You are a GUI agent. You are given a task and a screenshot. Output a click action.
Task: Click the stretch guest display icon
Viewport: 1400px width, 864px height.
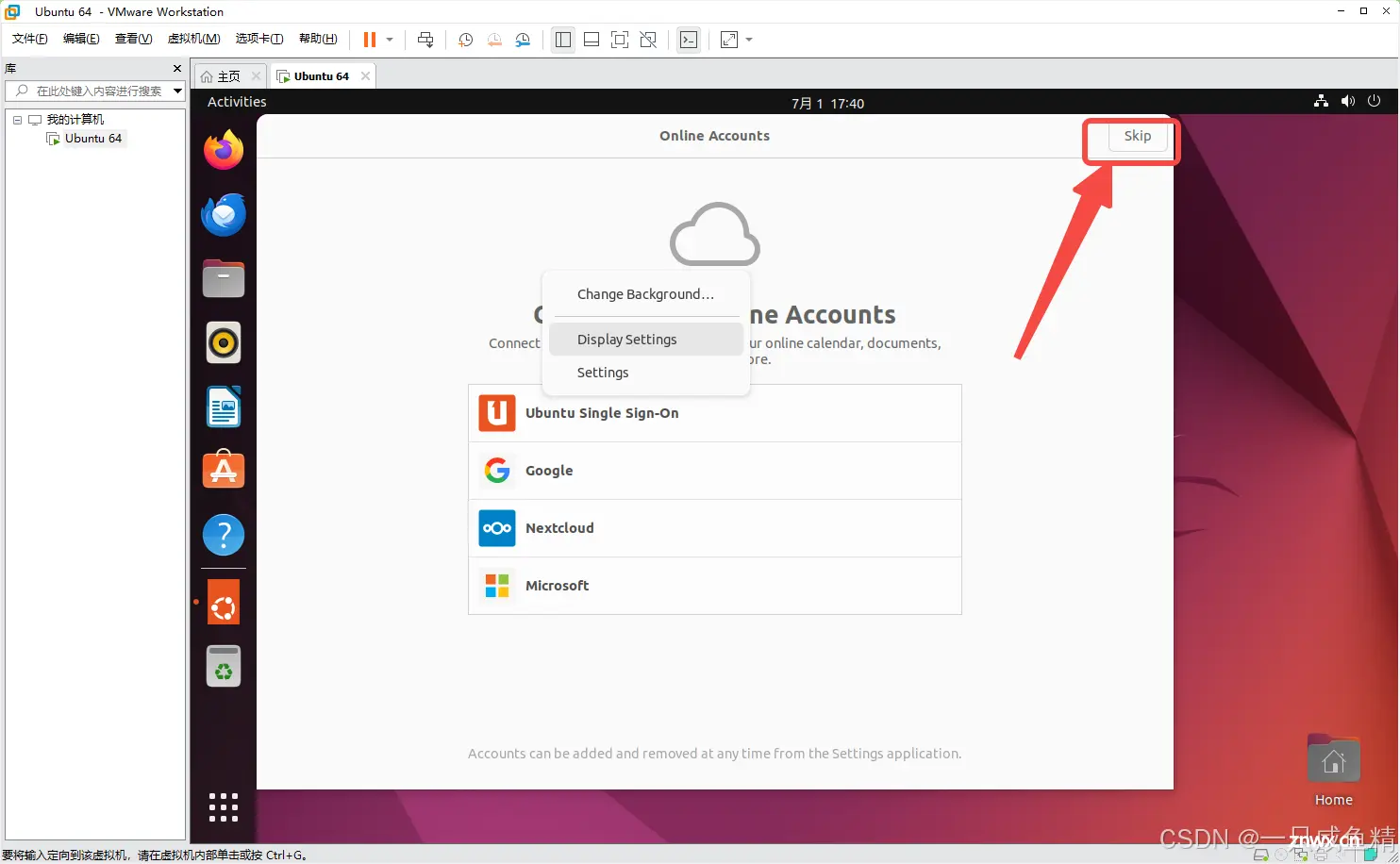tap(729, 40)
